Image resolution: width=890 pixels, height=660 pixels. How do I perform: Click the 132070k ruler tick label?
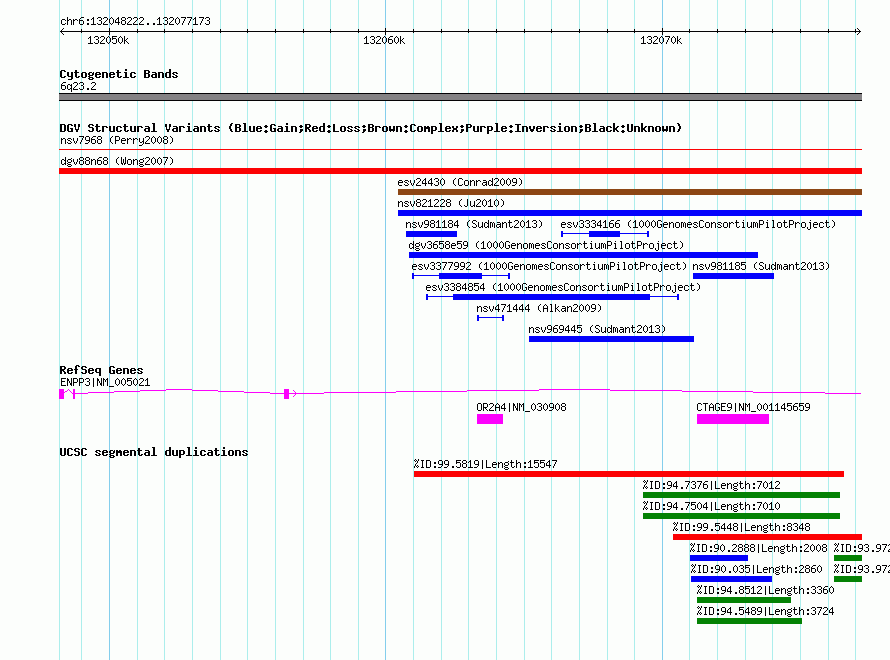tap(661, 40)
